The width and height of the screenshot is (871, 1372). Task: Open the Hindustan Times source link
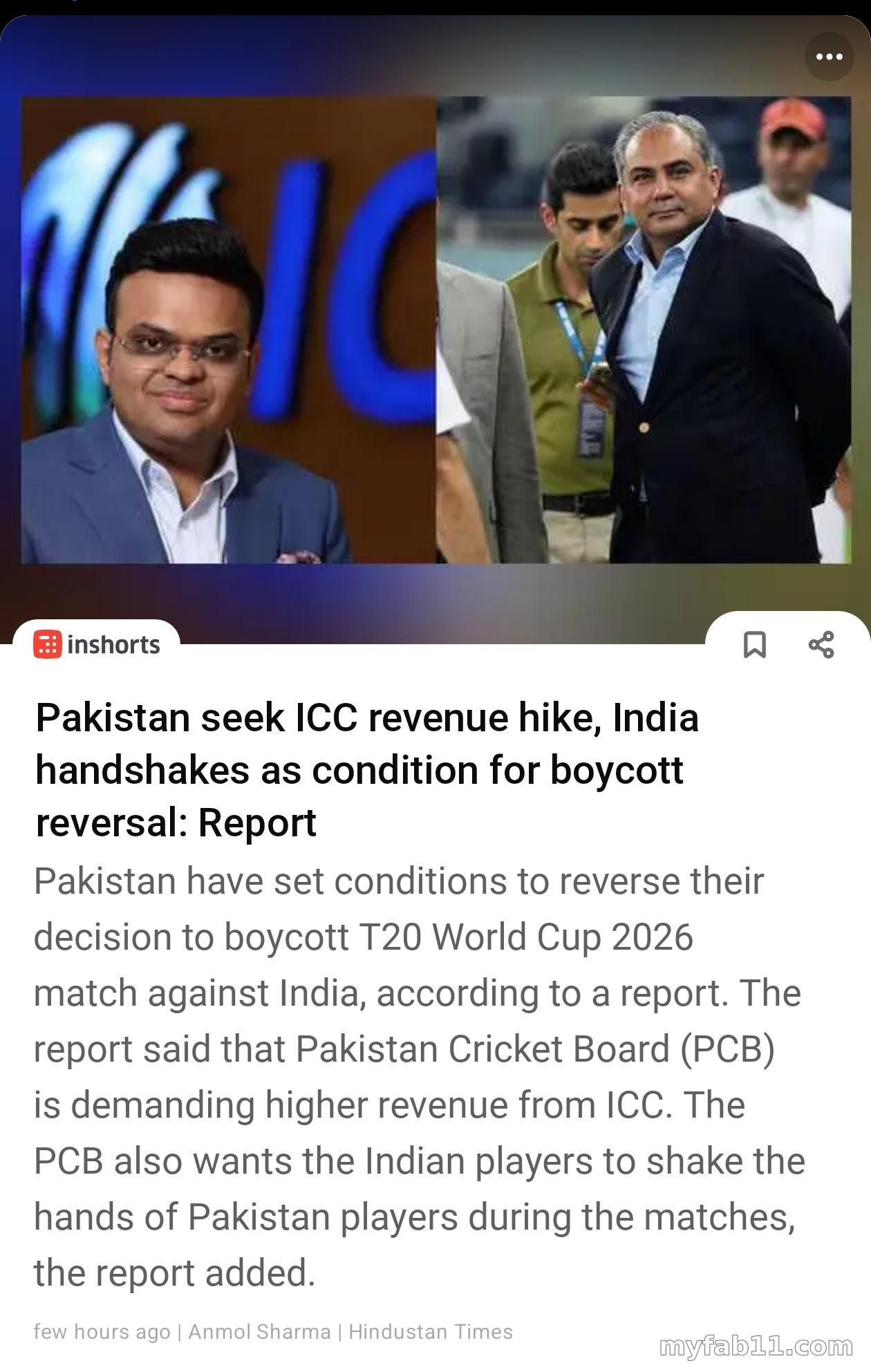point(431,1331)
